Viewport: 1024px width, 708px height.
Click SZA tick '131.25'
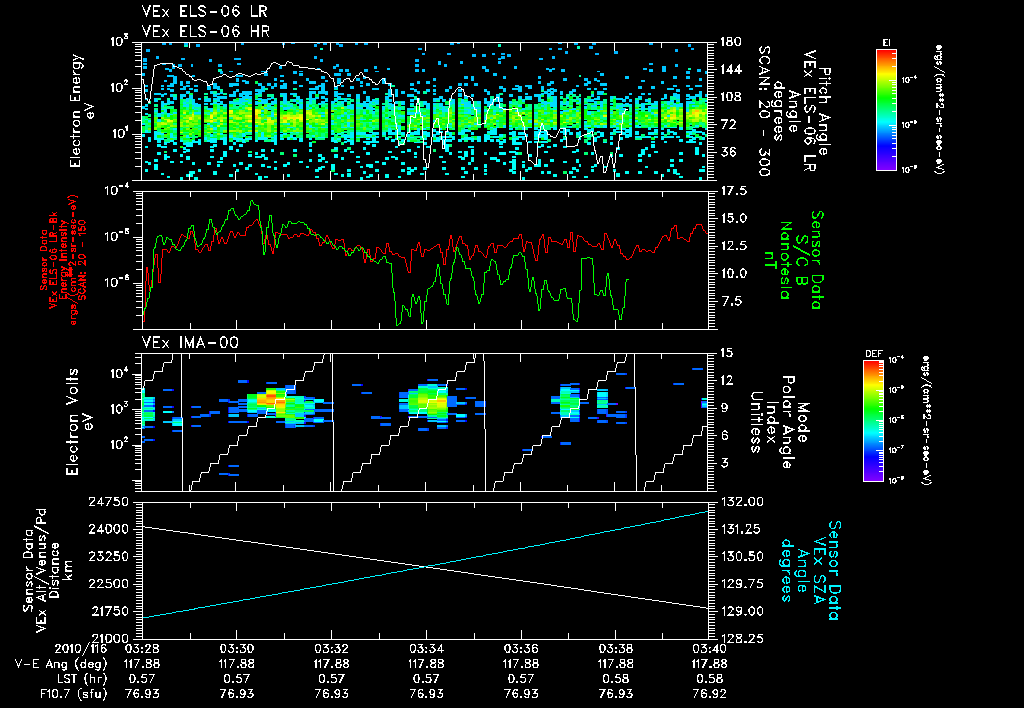741,529
